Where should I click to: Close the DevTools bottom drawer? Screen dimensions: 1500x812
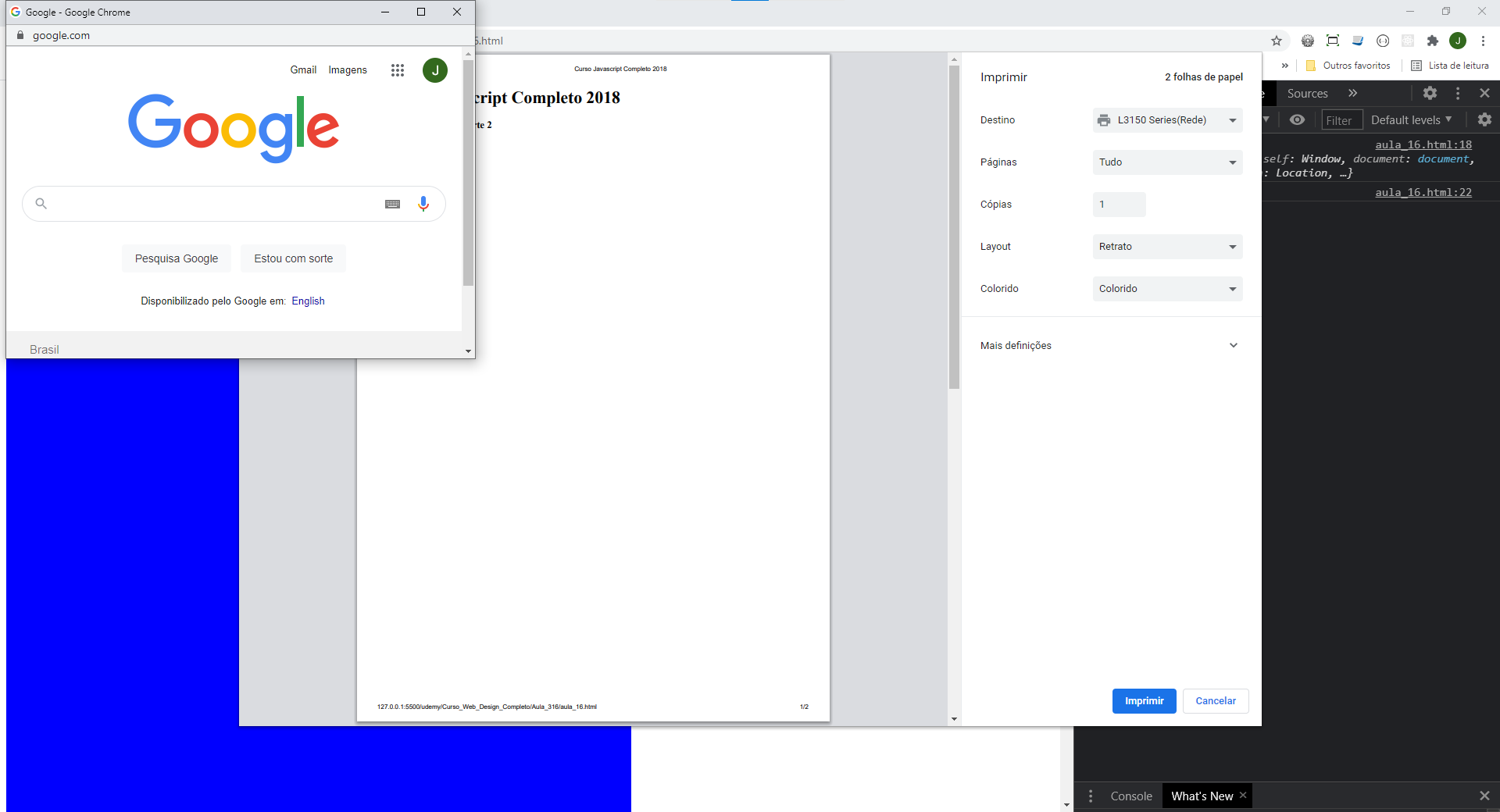pyautogui.click(x=1484, y=796)
